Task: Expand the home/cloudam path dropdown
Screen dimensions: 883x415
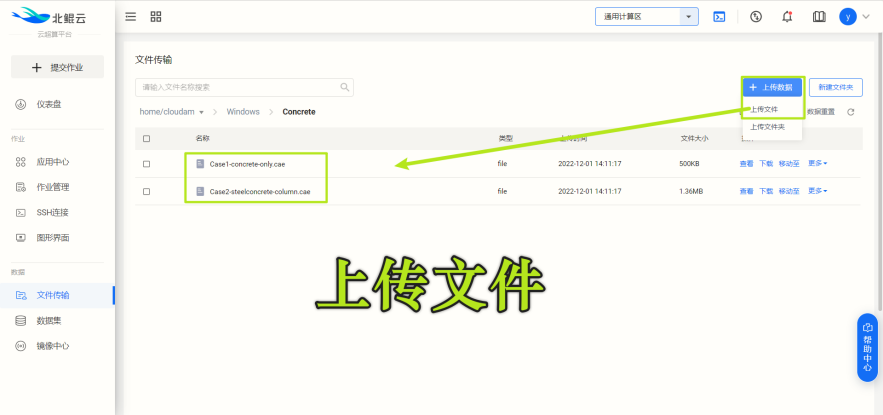Action: pos(201,112)
